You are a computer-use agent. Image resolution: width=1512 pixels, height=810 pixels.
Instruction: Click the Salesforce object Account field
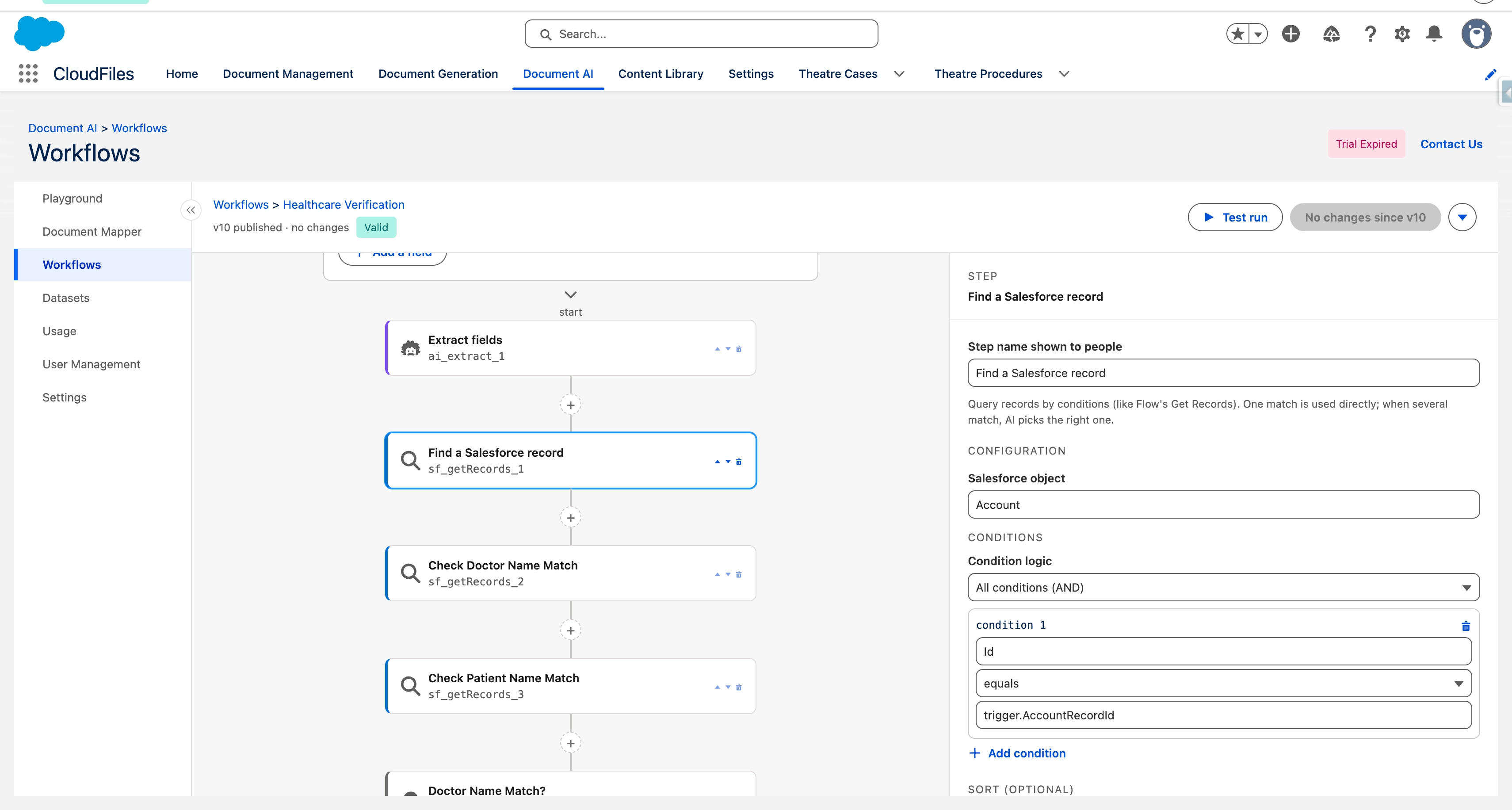coord(1223,505)
